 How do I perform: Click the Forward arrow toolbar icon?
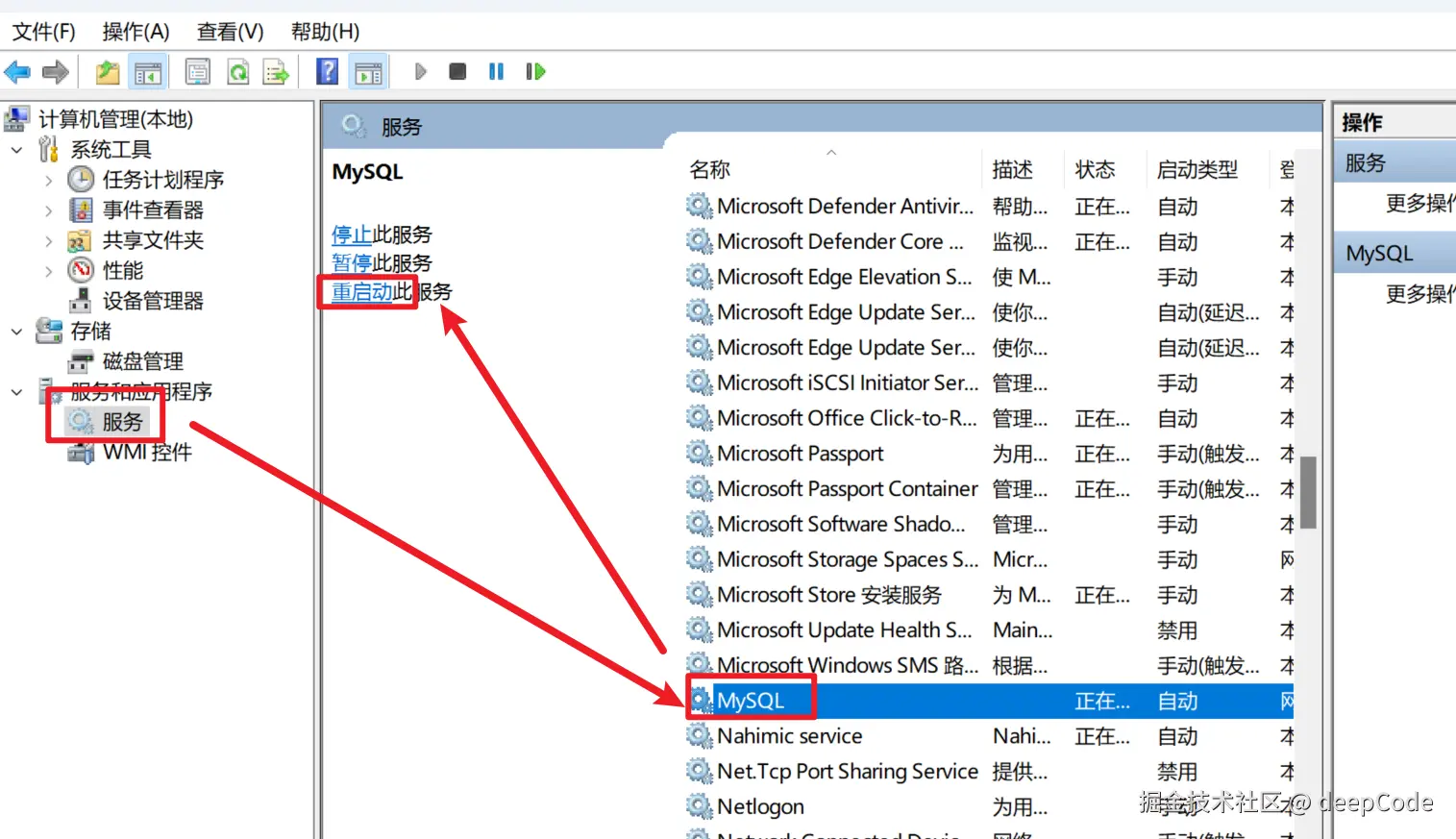tap(56, 72)
